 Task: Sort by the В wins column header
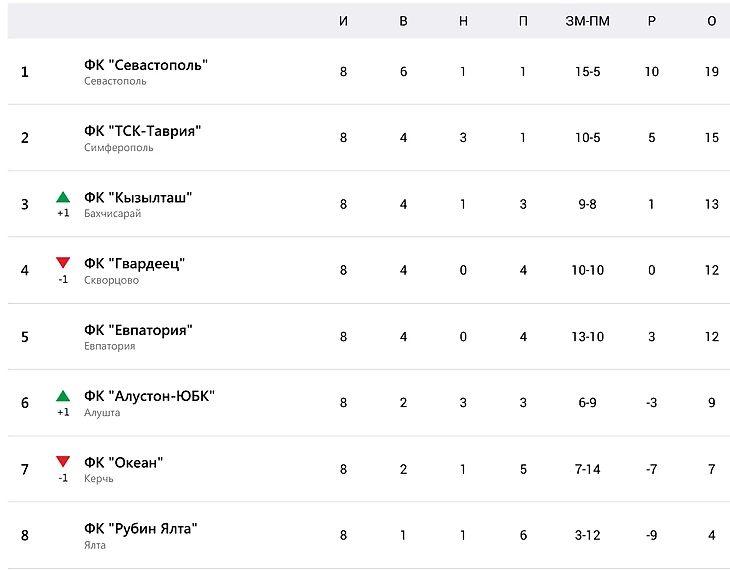[403, 21]
